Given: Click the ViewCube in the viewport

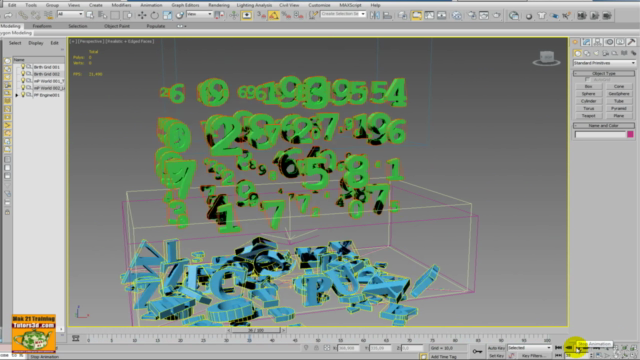Looking at the screenshot, I should 547,58.
